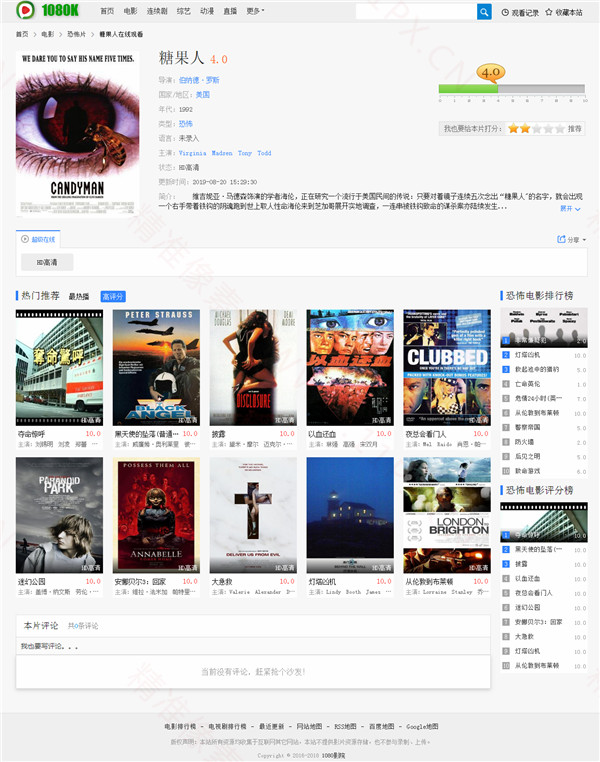Open 电影 in top navigation
The image size is (600, 762).
tap(130, 11)
